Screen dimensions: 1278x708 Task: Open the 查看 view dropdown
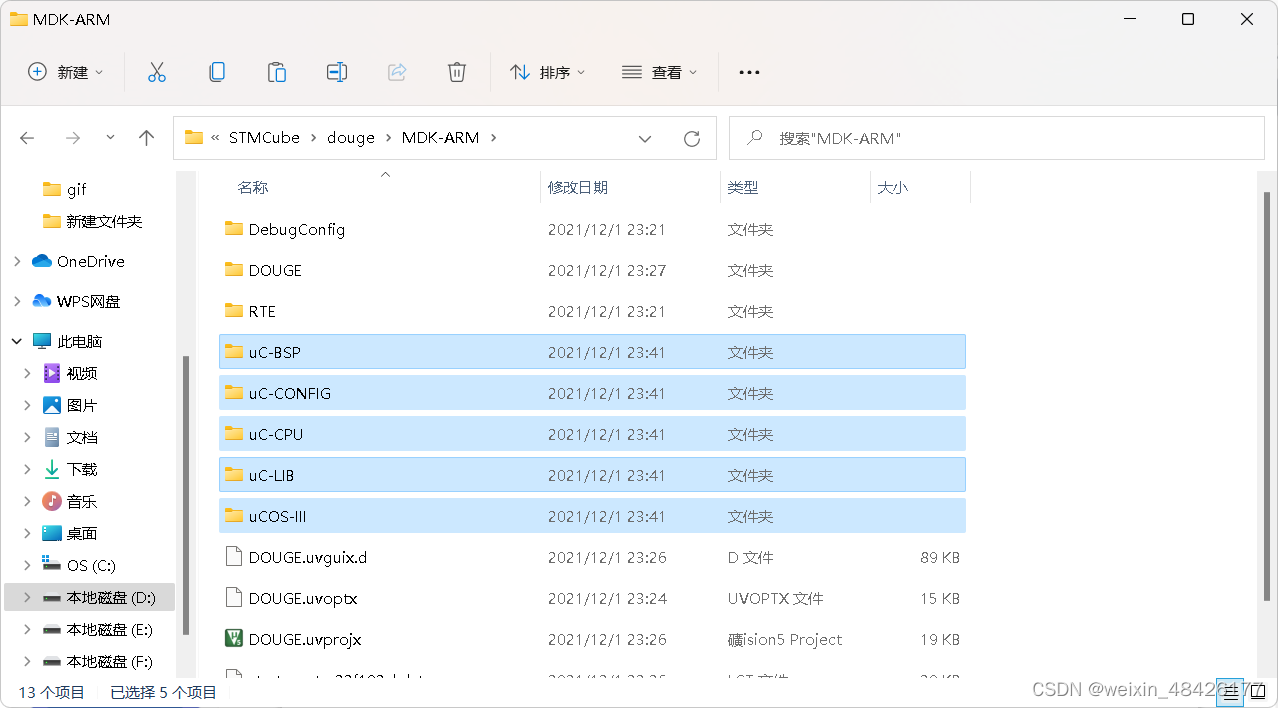[x=660, y=72]
